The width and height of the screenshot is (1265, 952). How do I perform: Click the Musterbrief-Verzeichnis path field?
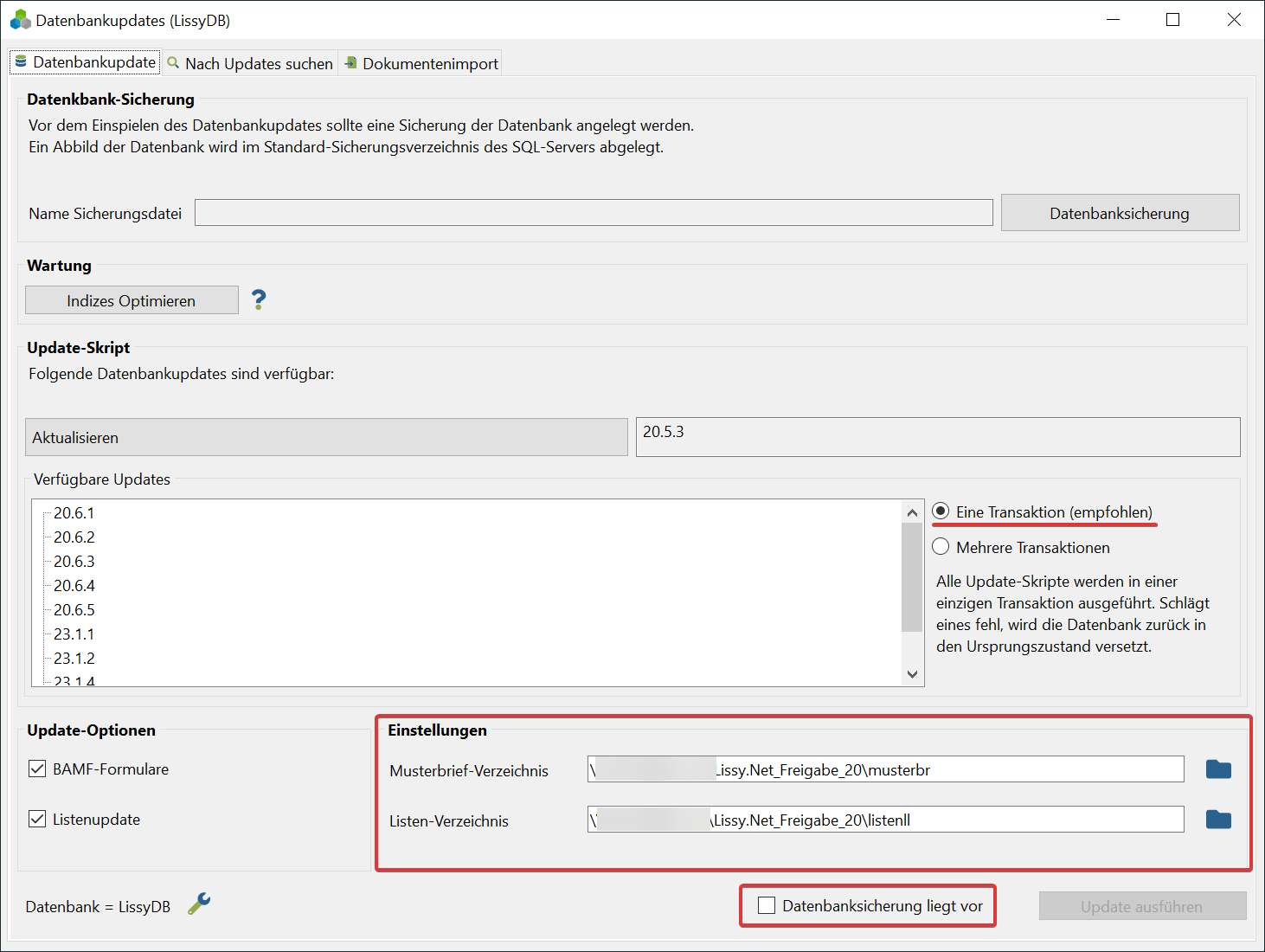point(885,769)
